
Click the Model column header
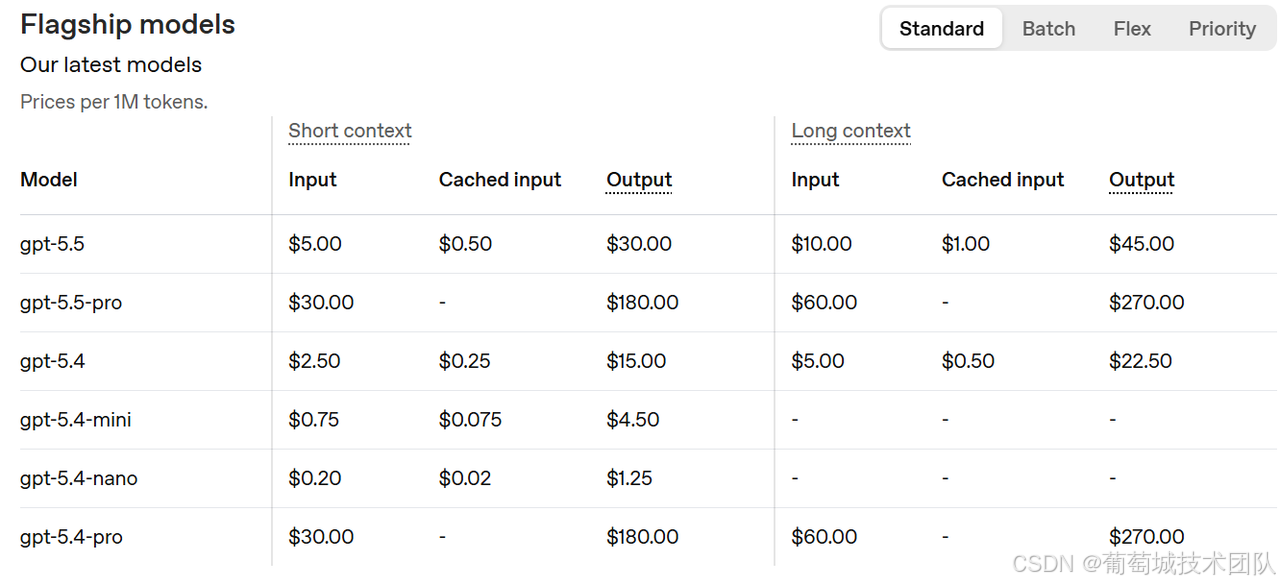pos(49,180)
